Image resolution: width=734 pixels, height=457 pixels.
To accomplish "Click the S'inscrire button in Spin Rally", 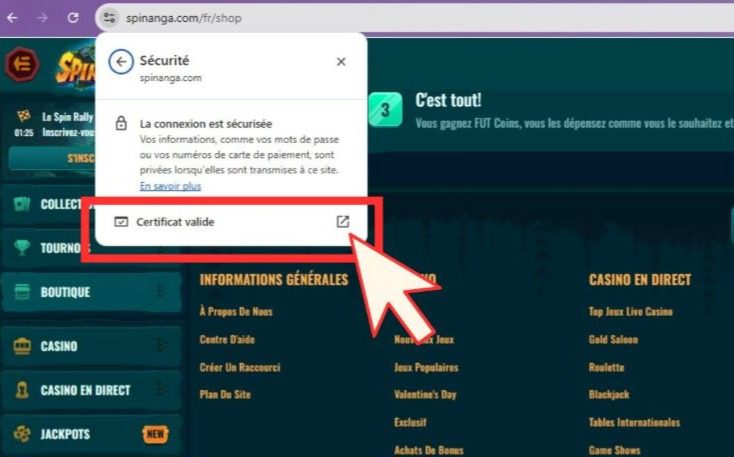I will pos(52,158).
